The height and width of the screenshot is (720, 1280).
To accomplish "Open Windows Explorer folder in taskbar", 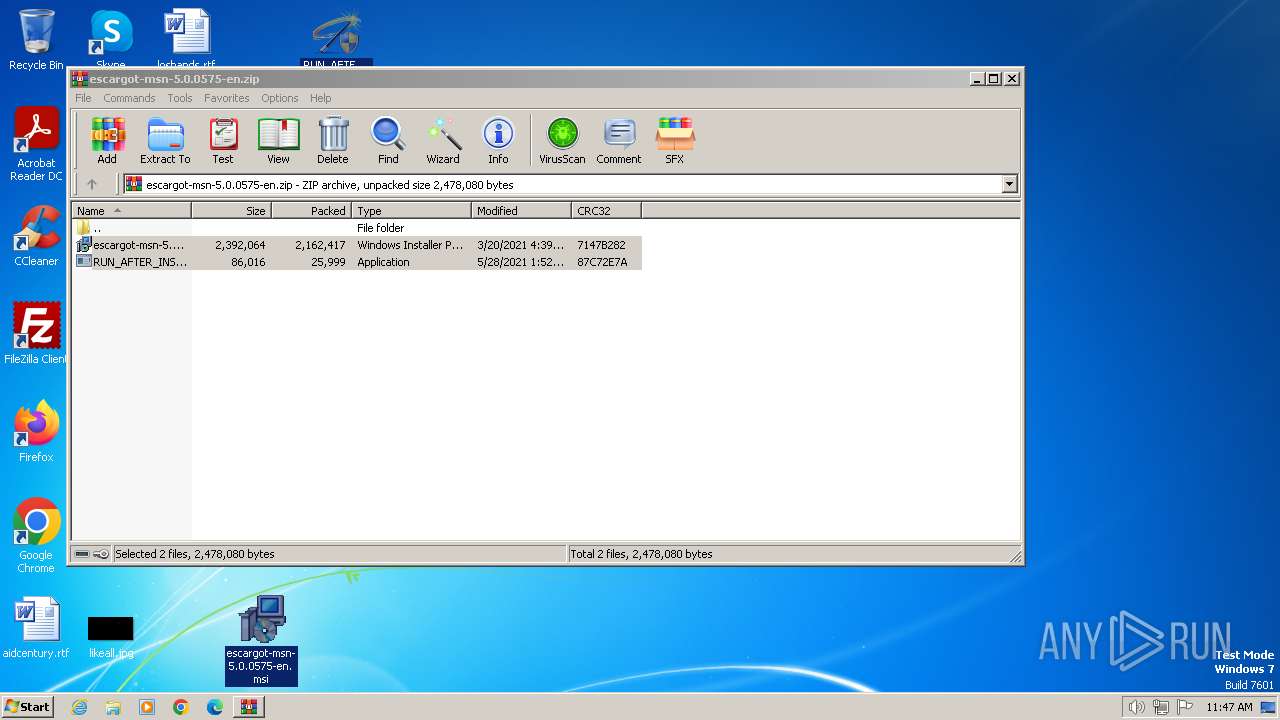I will (113, 707).
